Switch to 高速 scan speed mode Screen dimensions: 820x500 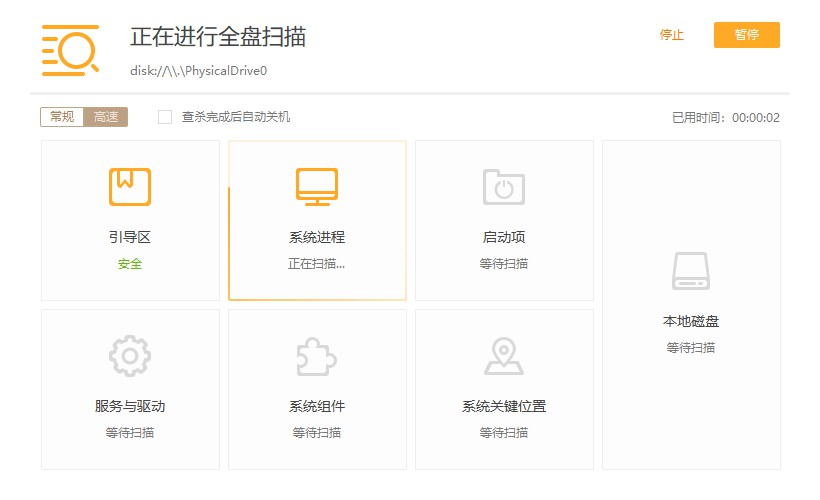106,117
